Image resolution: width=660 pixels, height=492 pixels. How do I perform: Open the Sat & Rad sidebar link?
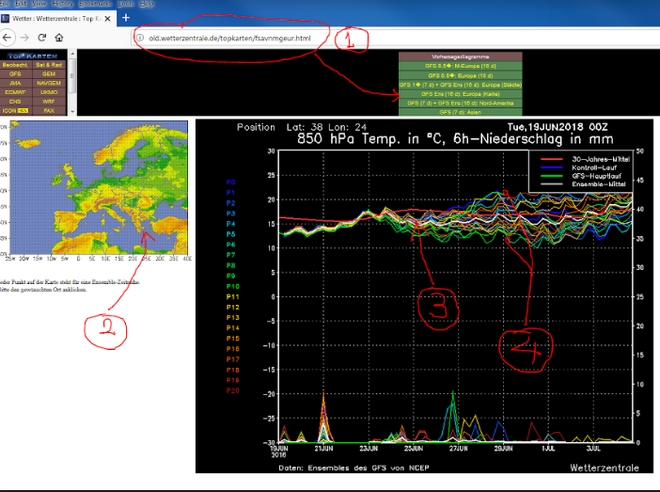coord(48,66)
